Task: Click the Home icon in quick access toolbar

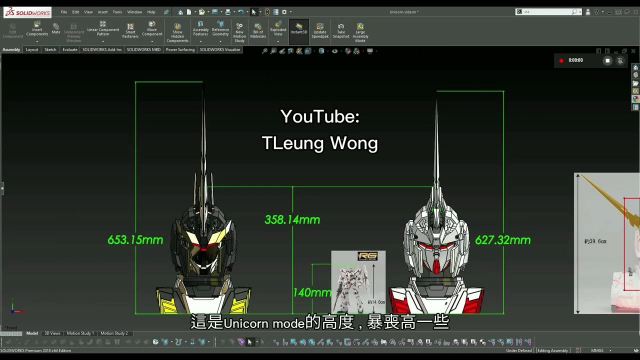Action: pos(180,12)
